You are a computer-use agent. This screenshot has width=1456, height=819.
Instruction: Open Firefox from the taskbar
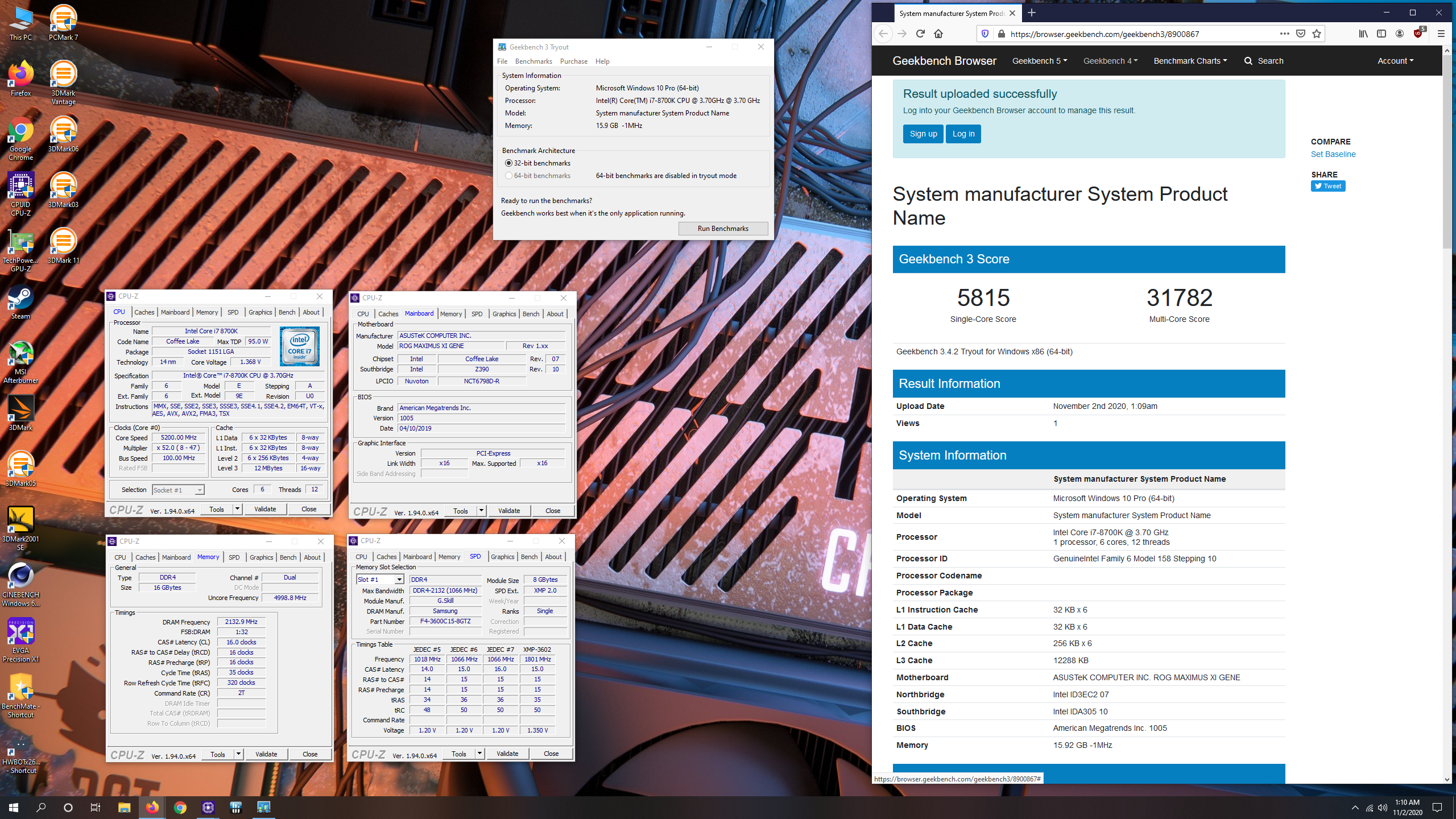[x=152, y=807]
